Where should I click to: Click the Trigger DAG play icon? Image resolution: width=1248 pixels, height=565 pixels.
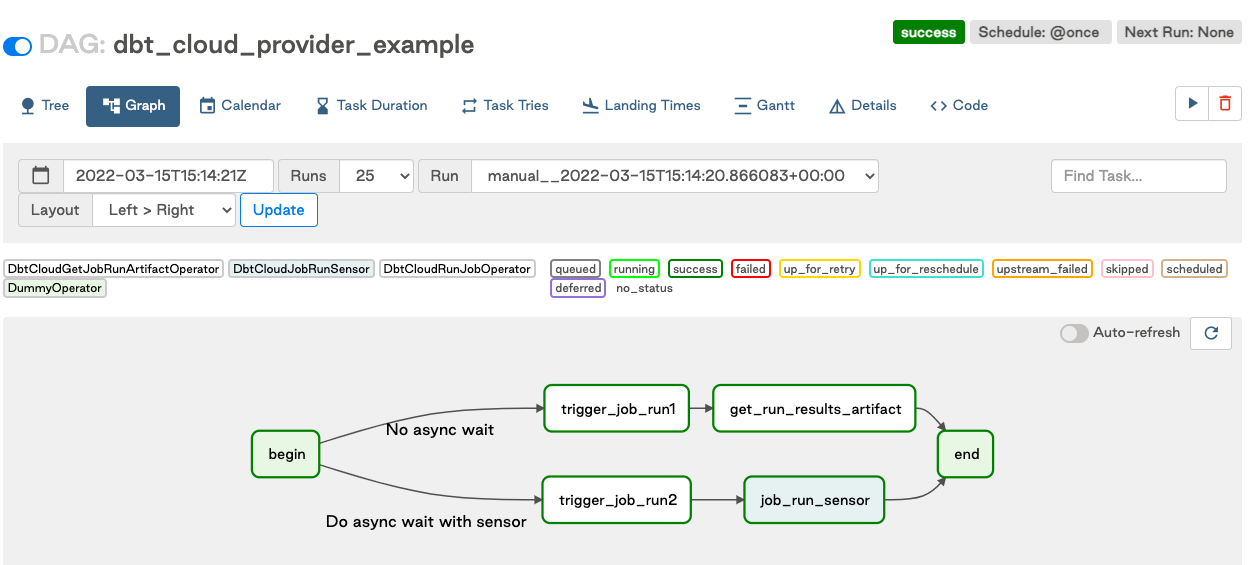click(x=1192, y=104)
